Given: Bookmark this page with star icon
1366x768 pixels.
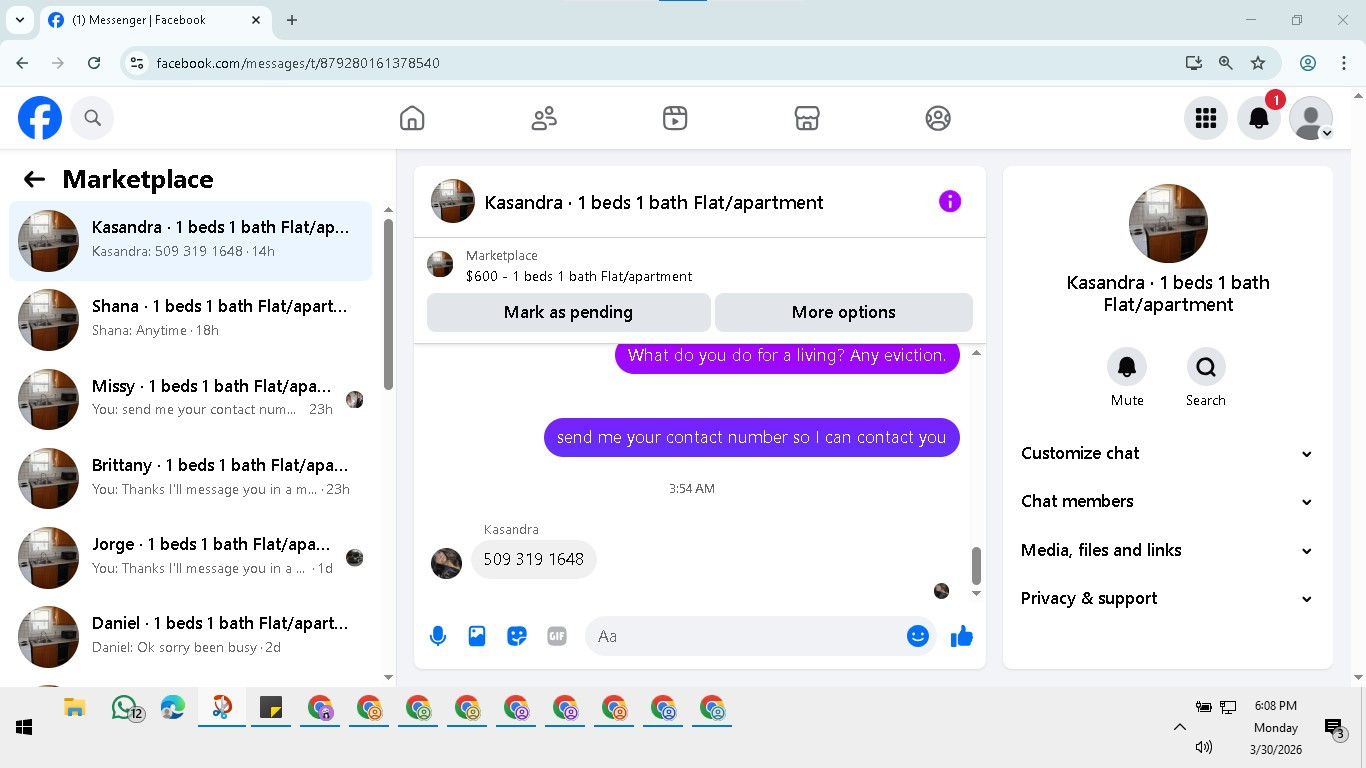Looking at the screenshot, I should point(1258,63).
